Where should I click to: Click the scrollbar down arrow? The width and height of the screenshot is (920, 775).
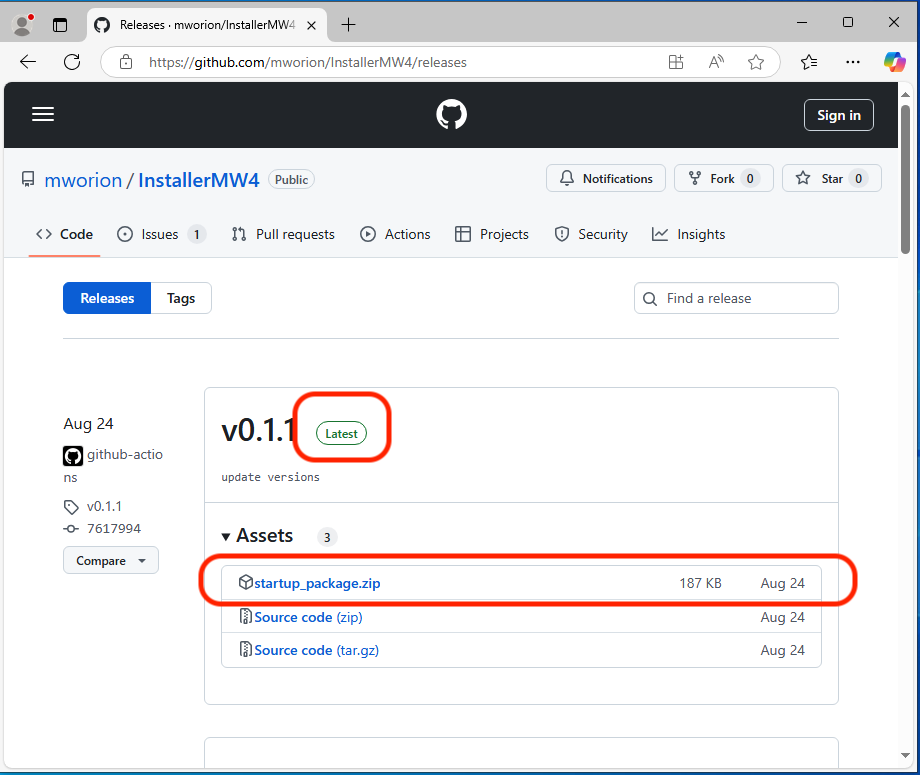click(905, 756)
